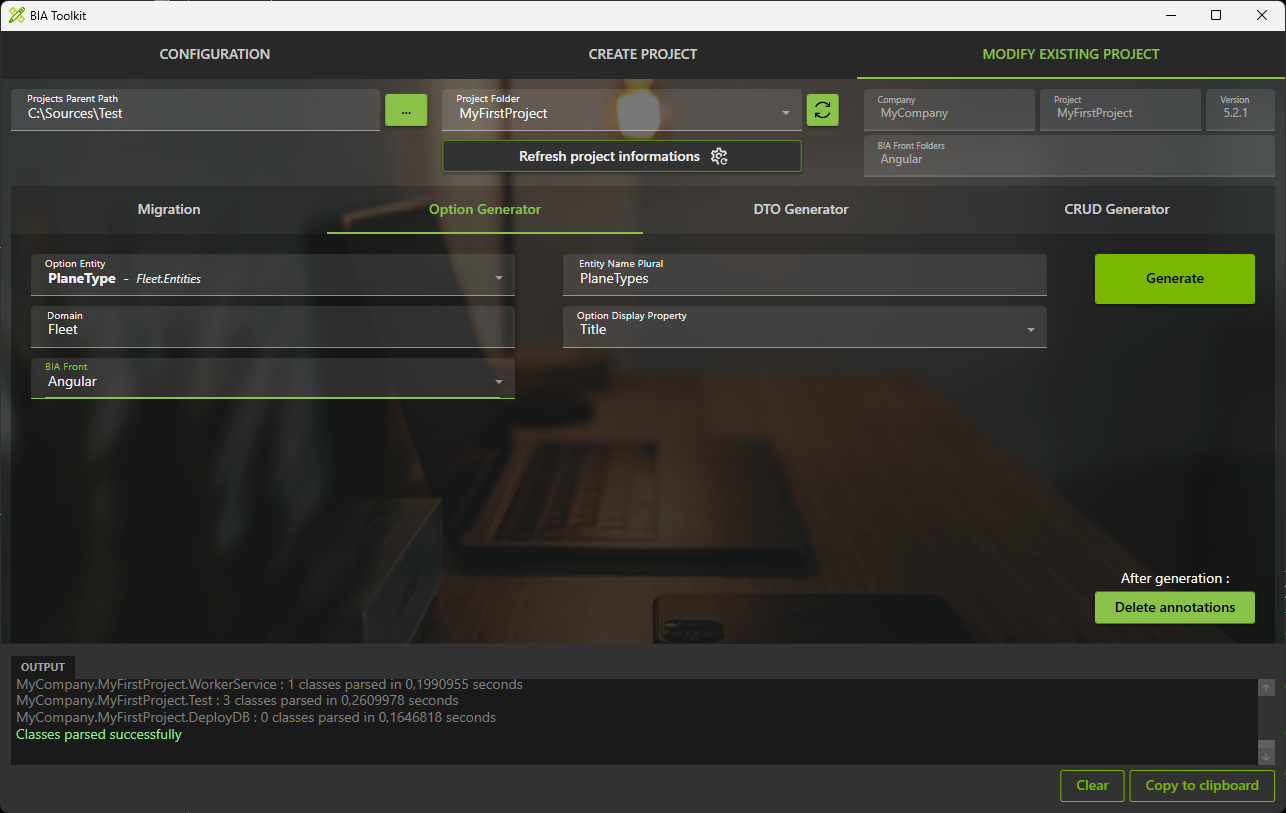Image resolution: width=1286 pixels, height=813 pixels.
Task: Click the gear icon on Refresh project informations
Action: (x=719, y=156)
